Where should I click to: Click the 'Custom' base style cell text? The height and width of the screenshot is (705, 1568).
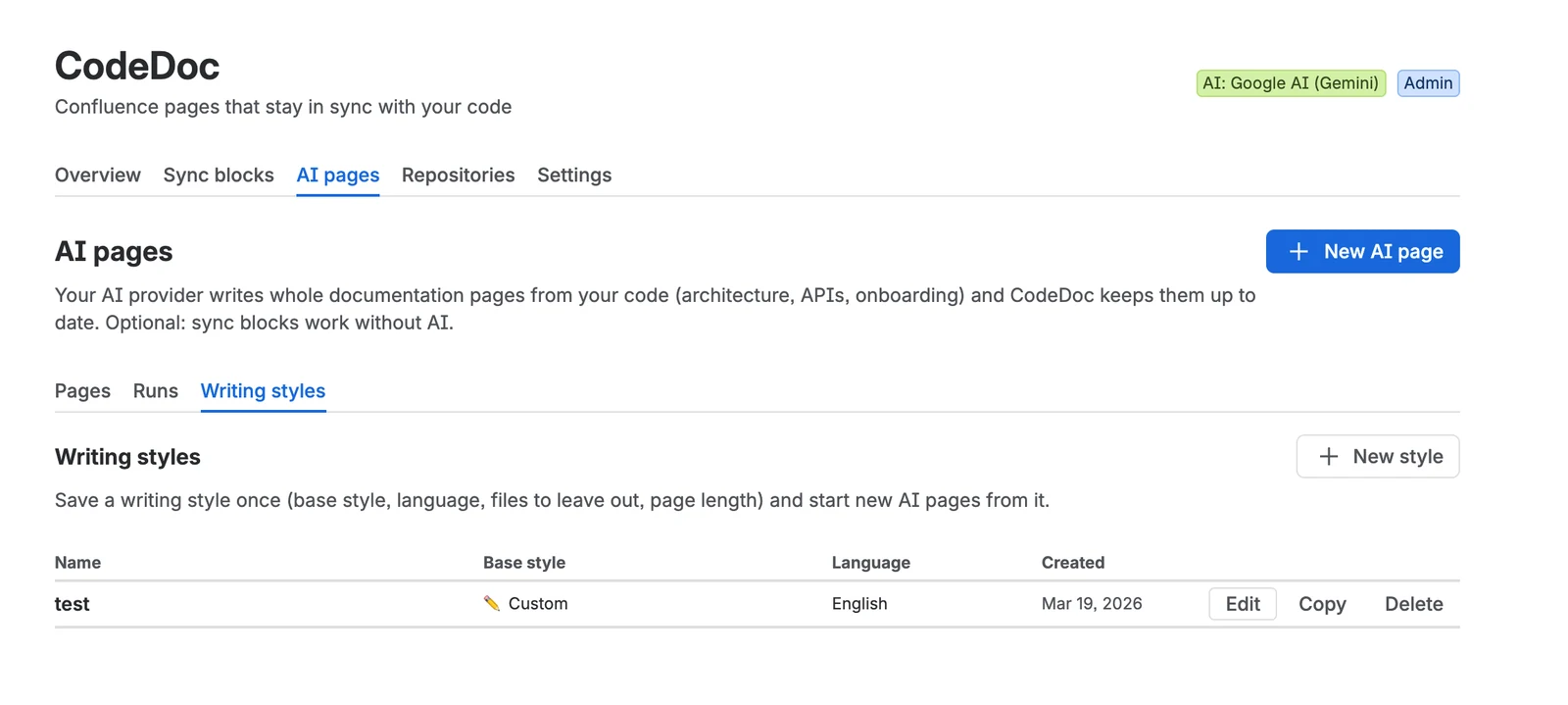[538, 604]
